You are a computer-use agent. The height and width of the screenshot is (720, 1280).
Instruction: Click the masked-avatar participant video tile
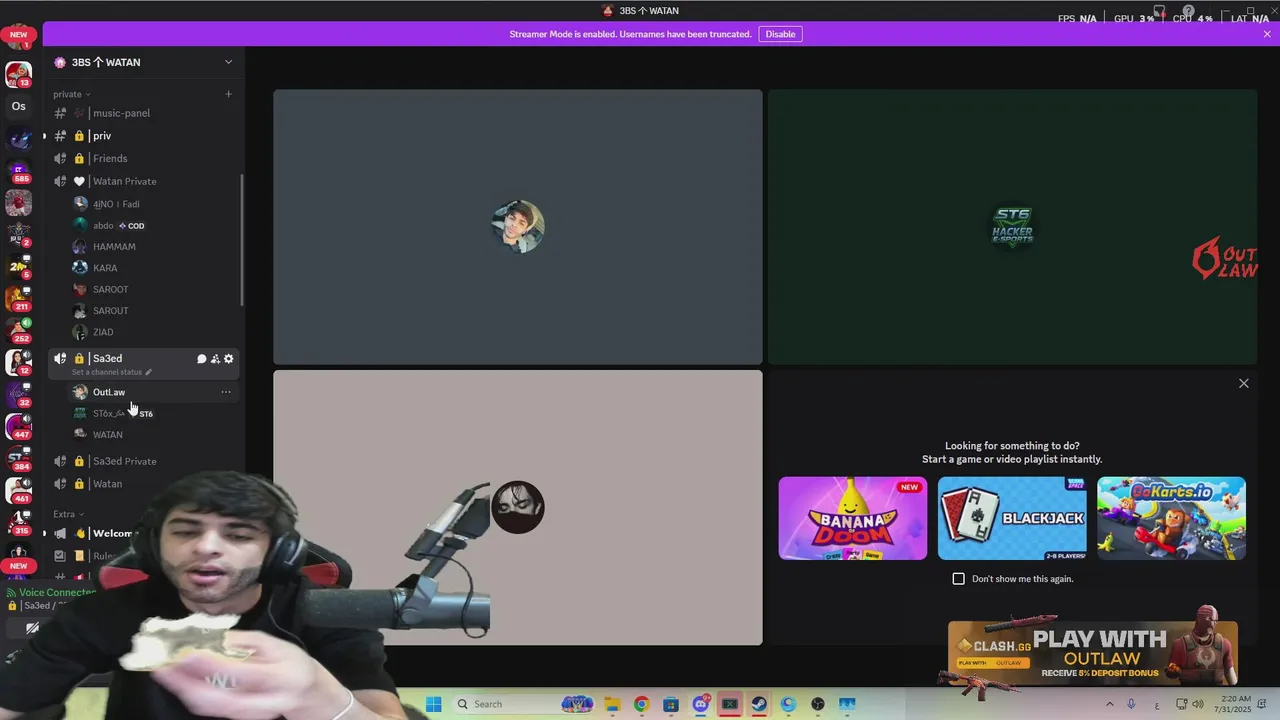(518, 508)
